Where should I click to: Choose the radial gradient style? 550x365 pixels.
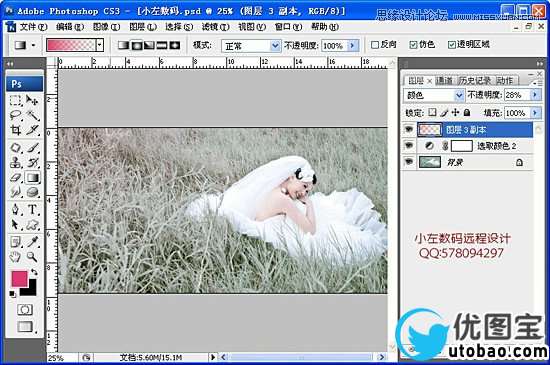(x=136, y=45)
